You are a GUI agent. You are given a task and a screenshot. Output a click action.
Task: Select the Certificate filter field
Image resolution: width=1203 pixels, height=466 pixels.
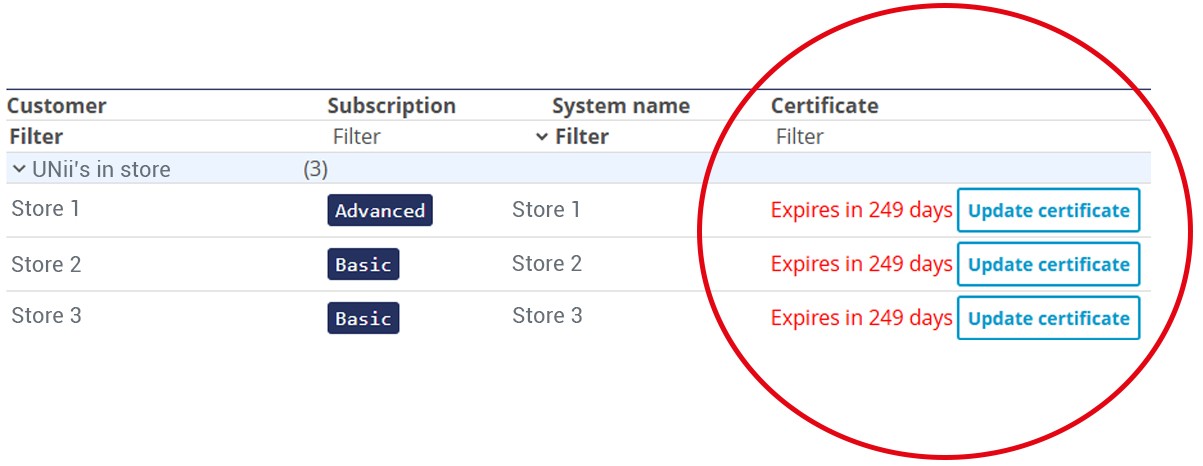[x=799, y=137]
